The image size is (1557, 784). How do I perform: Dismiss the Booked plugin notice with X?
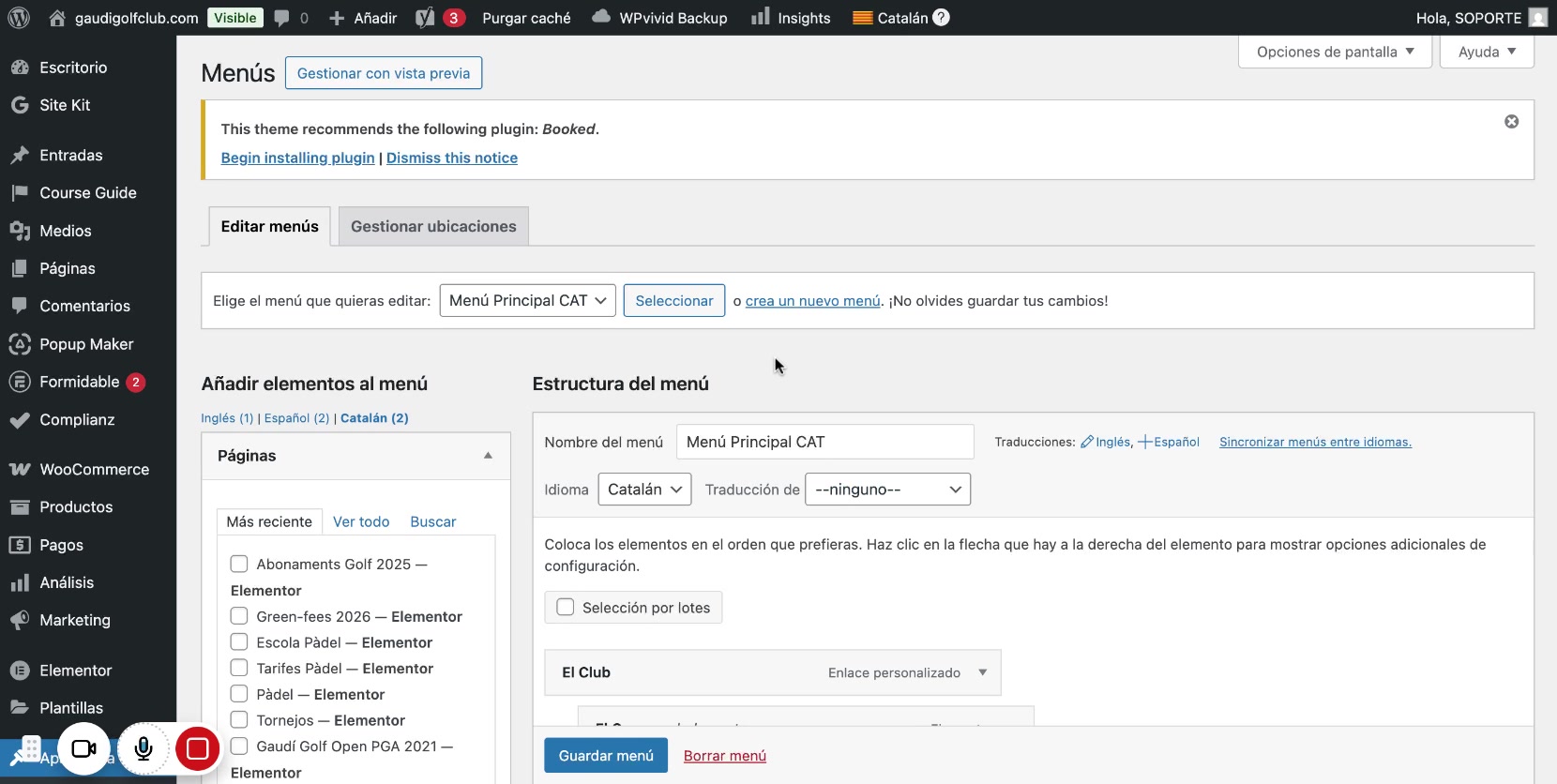coord(1511,122)
